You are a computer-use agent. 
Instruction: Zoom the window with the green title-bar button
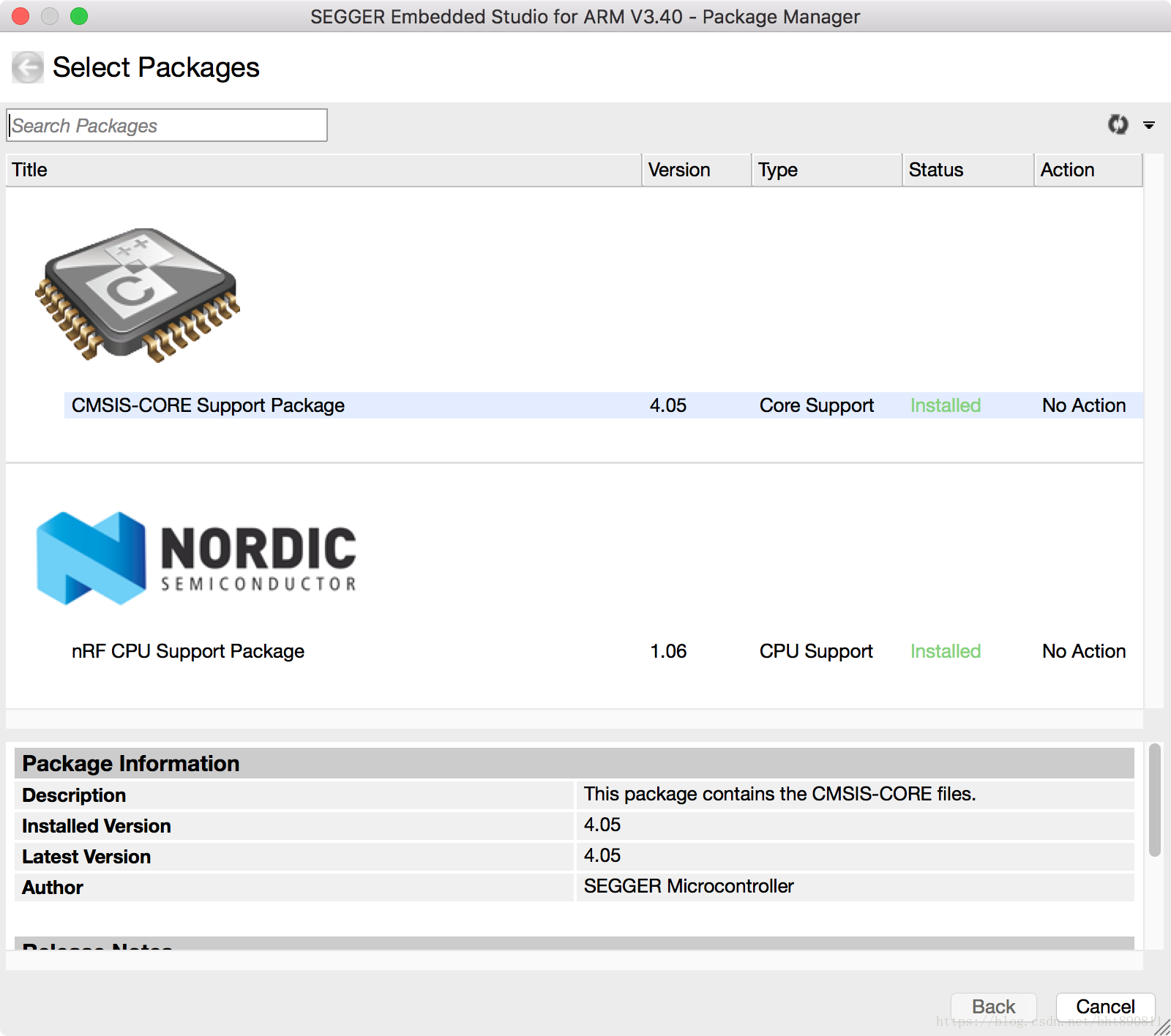point(79,16)
